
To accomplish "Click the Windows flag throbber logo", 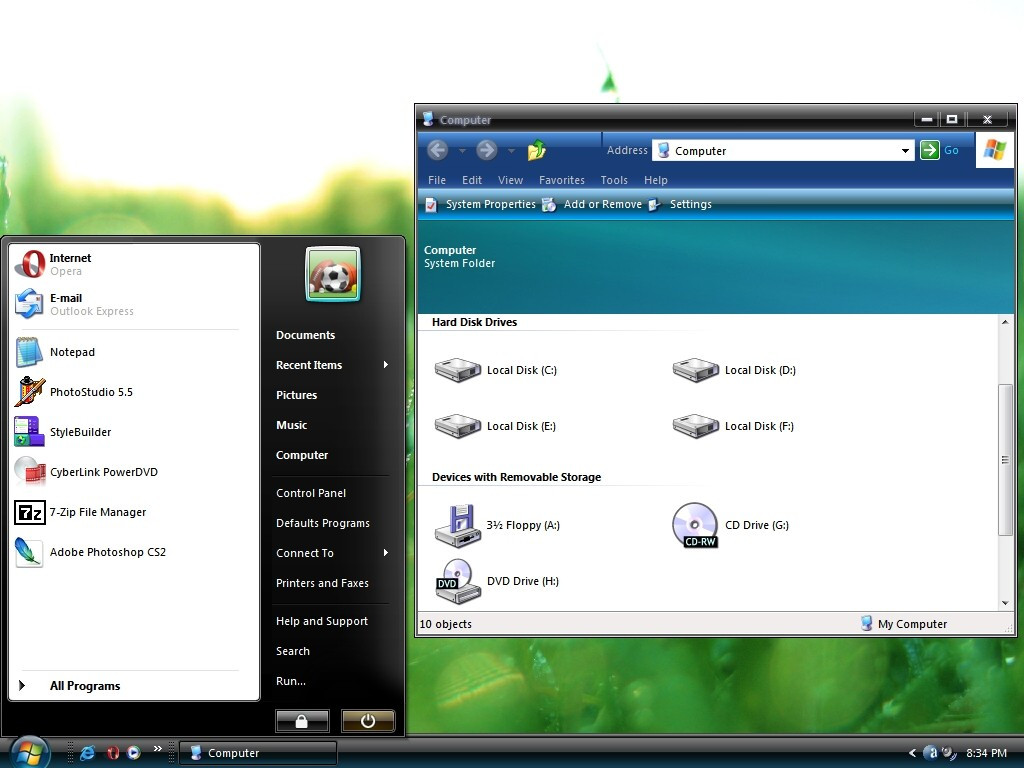I will (995, 150).
